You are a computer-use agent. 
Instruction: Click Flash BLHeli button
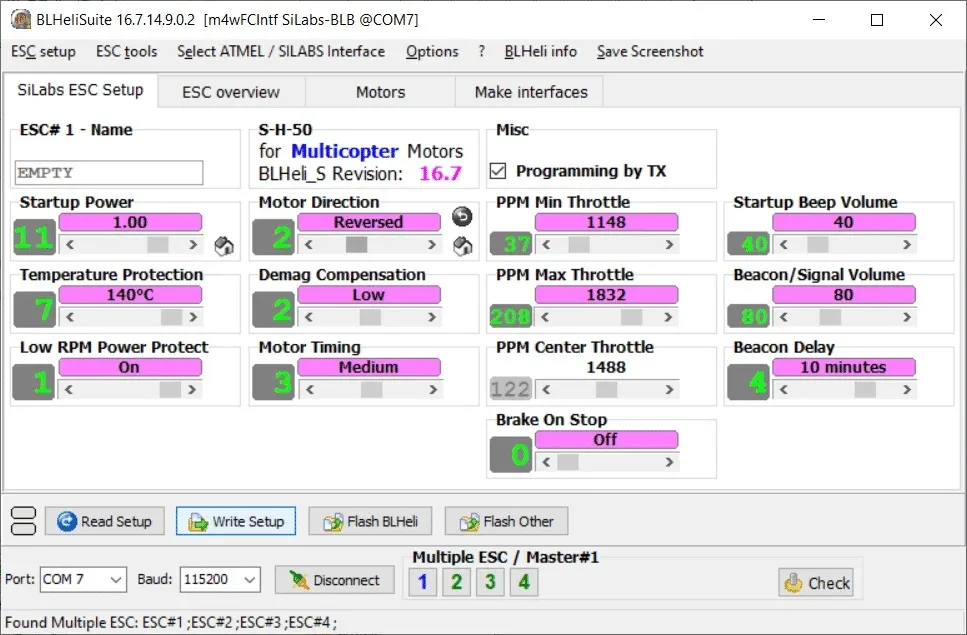pyautogui.click(x=370, y=521)
